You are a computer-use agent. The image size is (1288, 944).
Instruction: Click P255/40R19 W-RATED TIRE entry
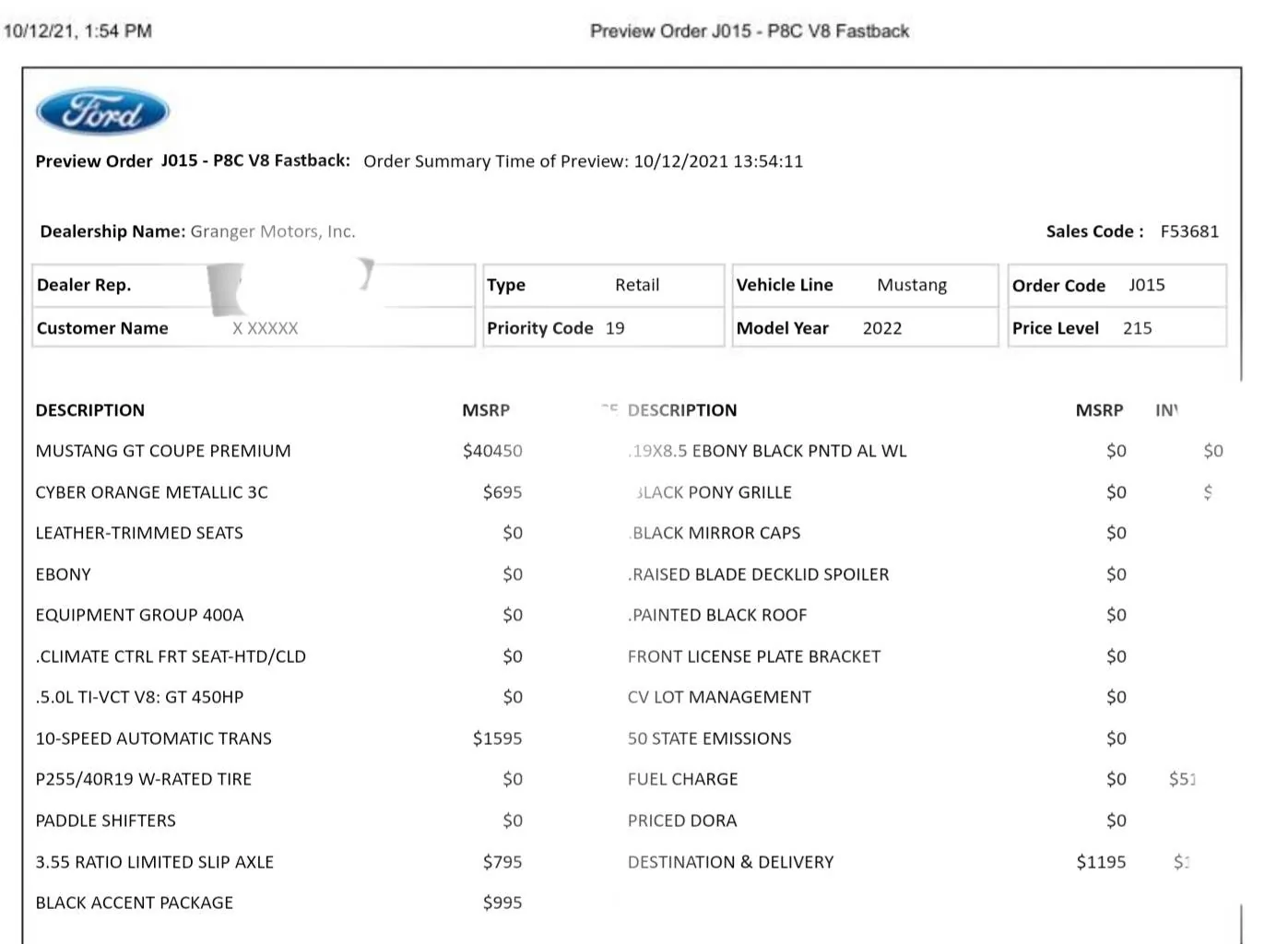143,779
